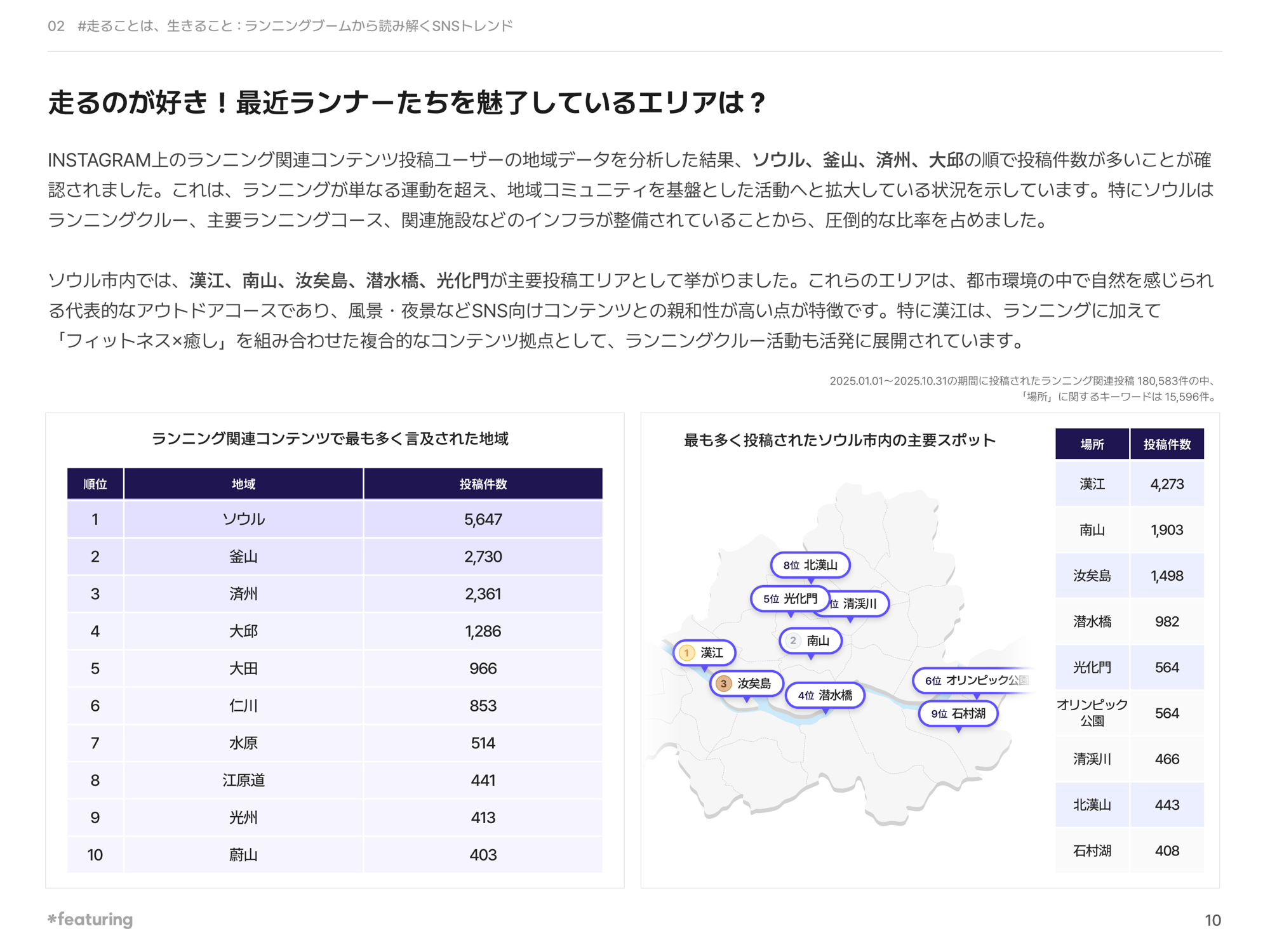The height and width of the screenshot is (952, 1270).
Task: Click the 4,273 value for 漢江
Action: click(x=1166, y=484)
